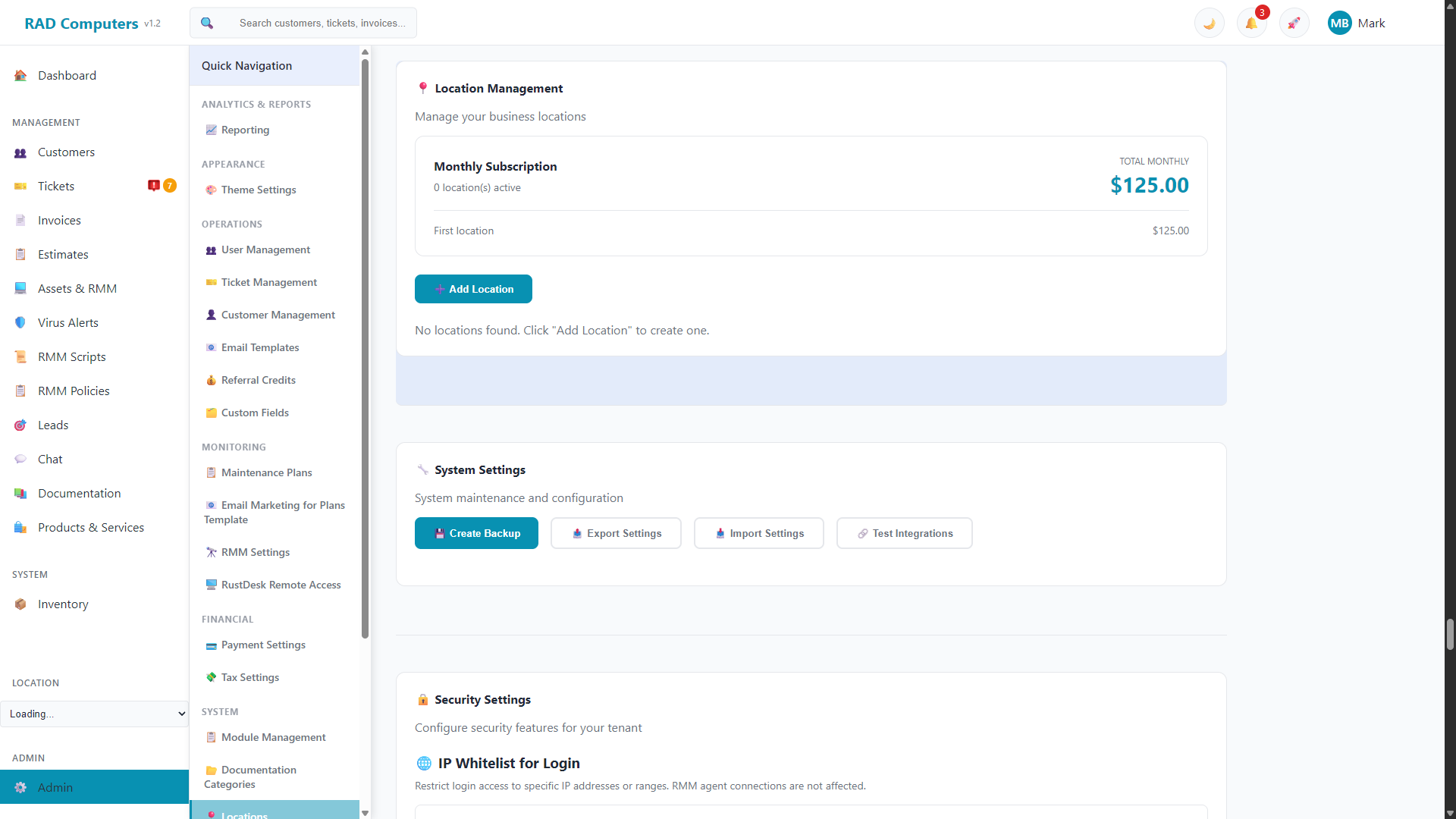Image resolution: width=1456 pixels, height=819 pixels.
Task: Click the MB avatar for Mark
Action: (1339, 23)
